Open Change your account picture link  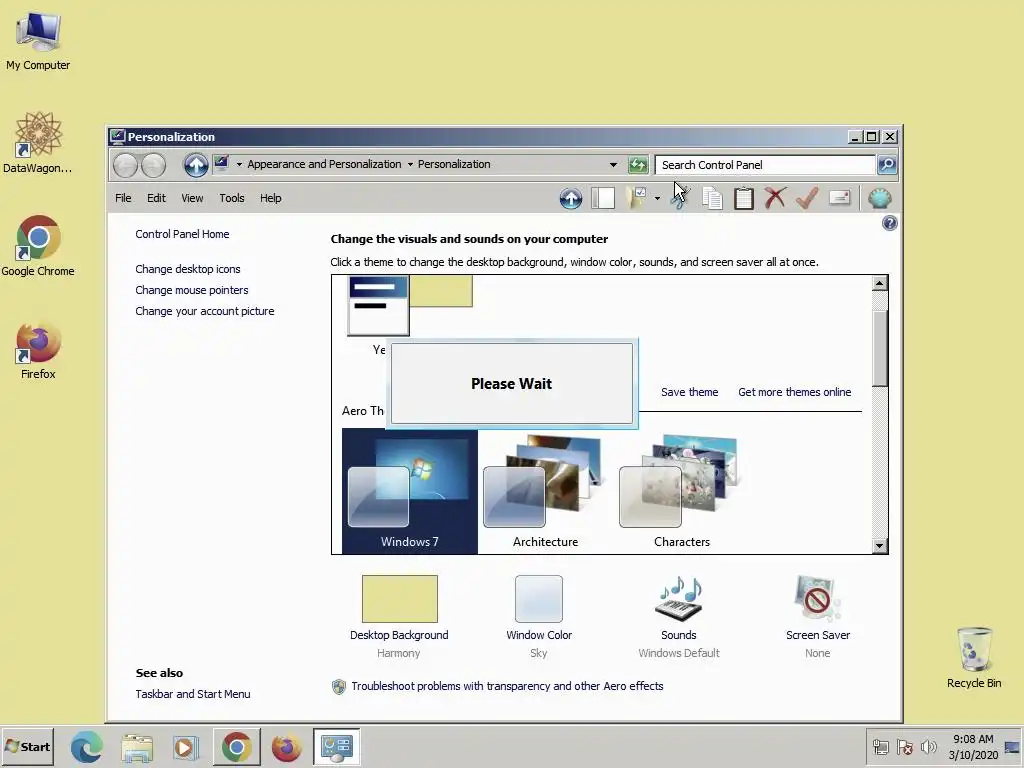(x=204, y=311)
